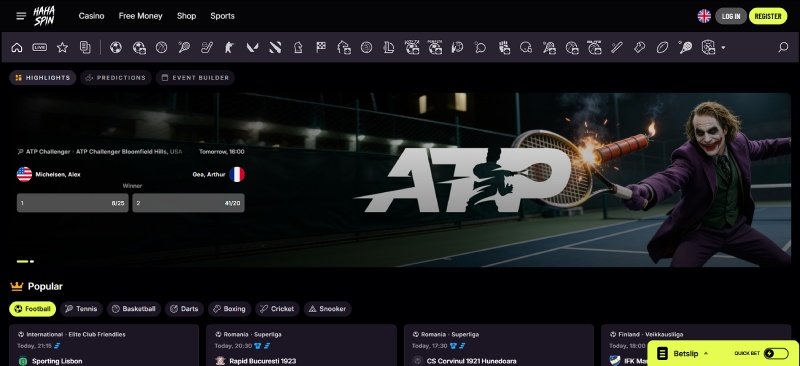
Task: Select the football sport icon
Action: click(x=116, y=47)
